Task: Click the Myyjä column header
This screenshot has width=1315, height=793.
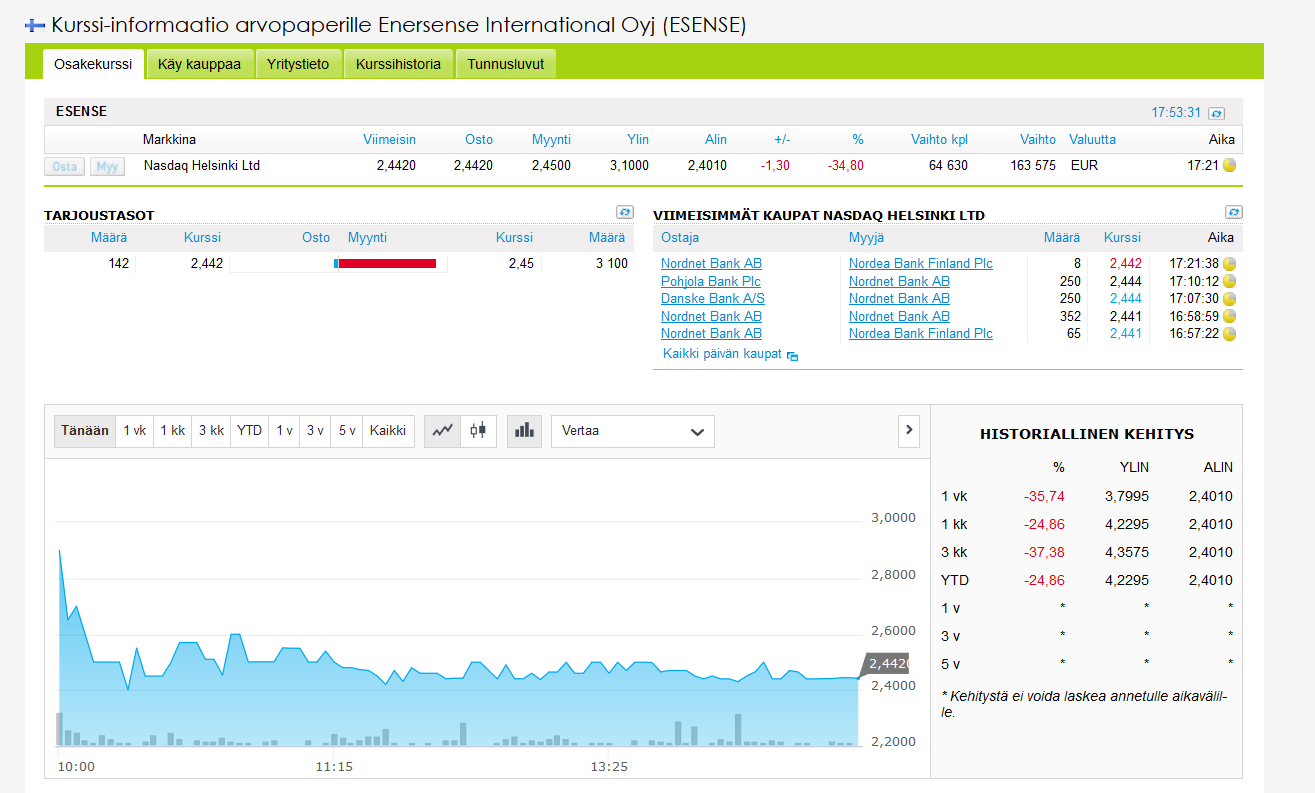Action: click(x=866, y=238)
